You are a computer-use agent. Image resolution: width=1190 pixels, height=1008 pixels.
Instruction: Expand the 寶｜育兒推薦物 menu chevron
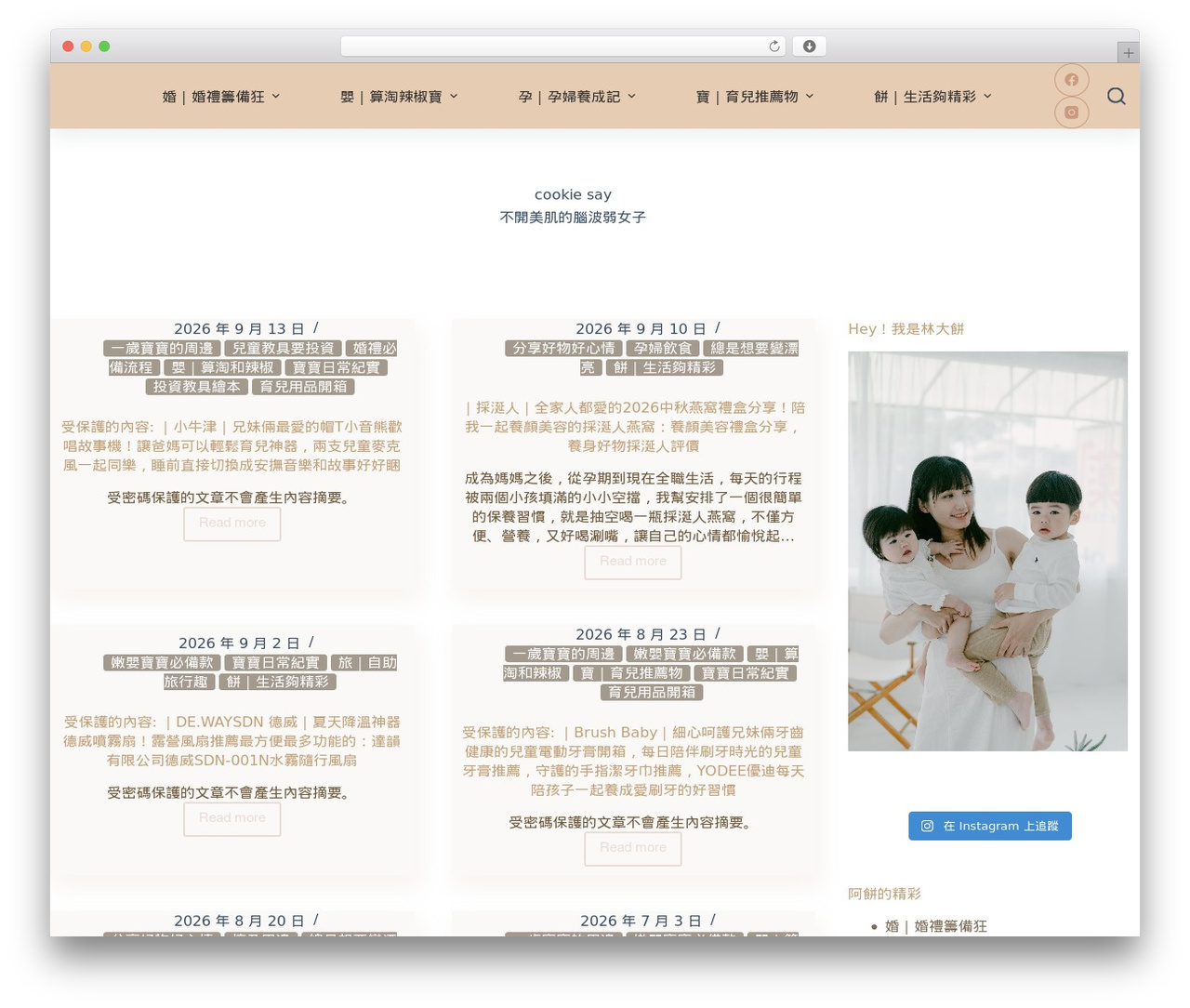810,97
